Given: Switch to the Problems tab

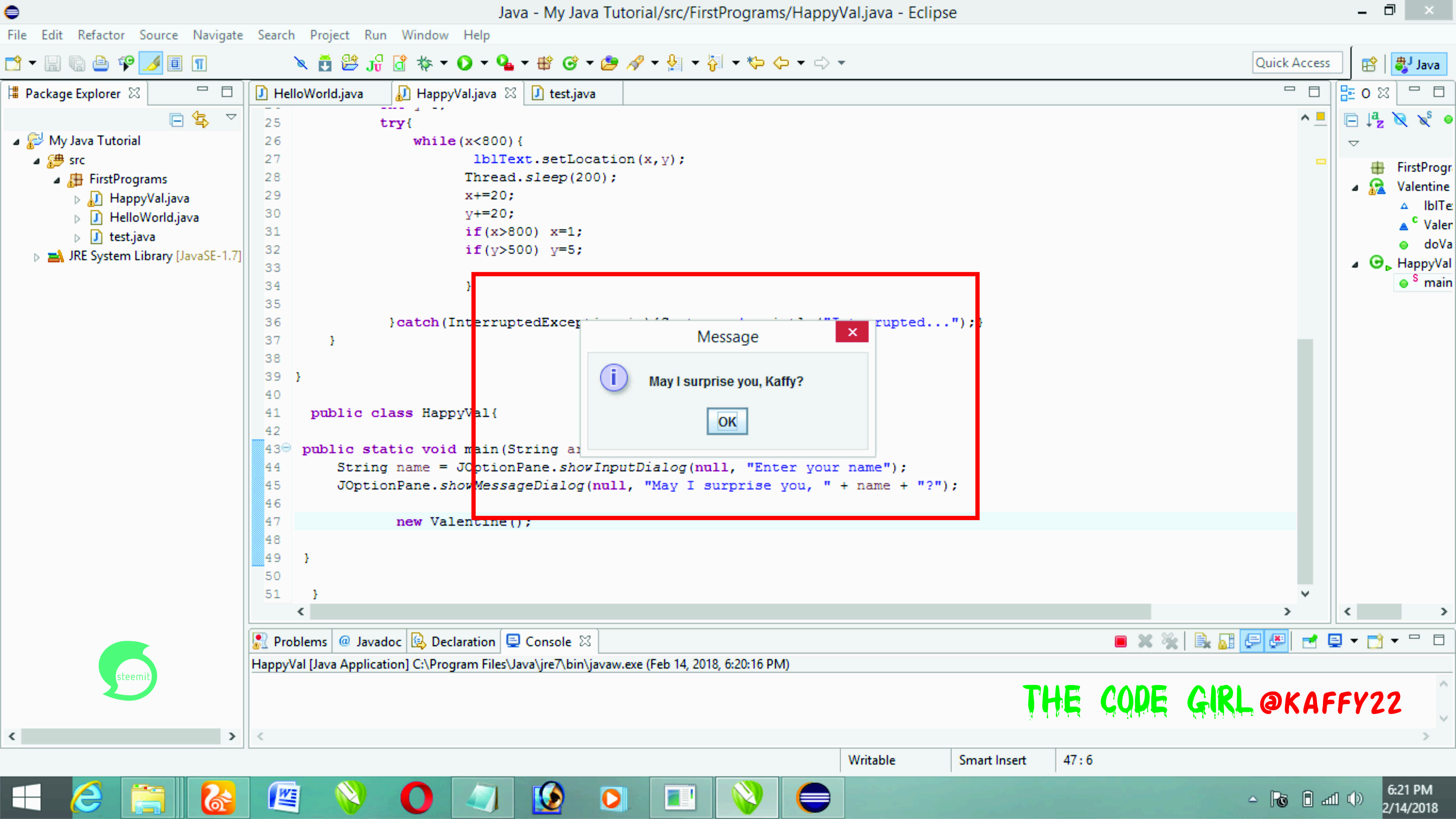Looking at the screenshot, I should point(291,641).
